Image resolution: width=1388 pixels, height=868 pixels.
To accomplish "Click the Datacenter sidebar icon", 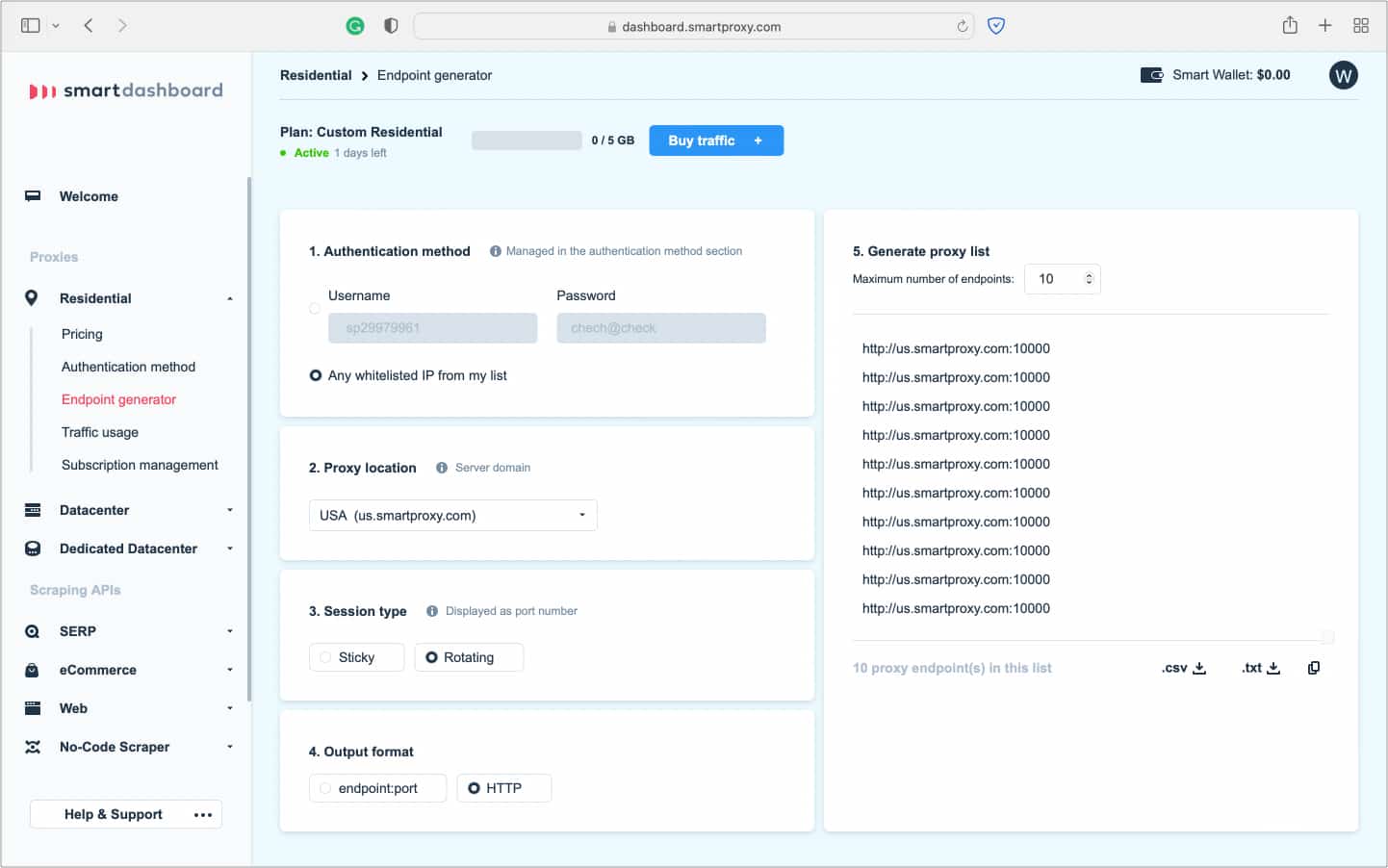I will click(x=33, y=510).
